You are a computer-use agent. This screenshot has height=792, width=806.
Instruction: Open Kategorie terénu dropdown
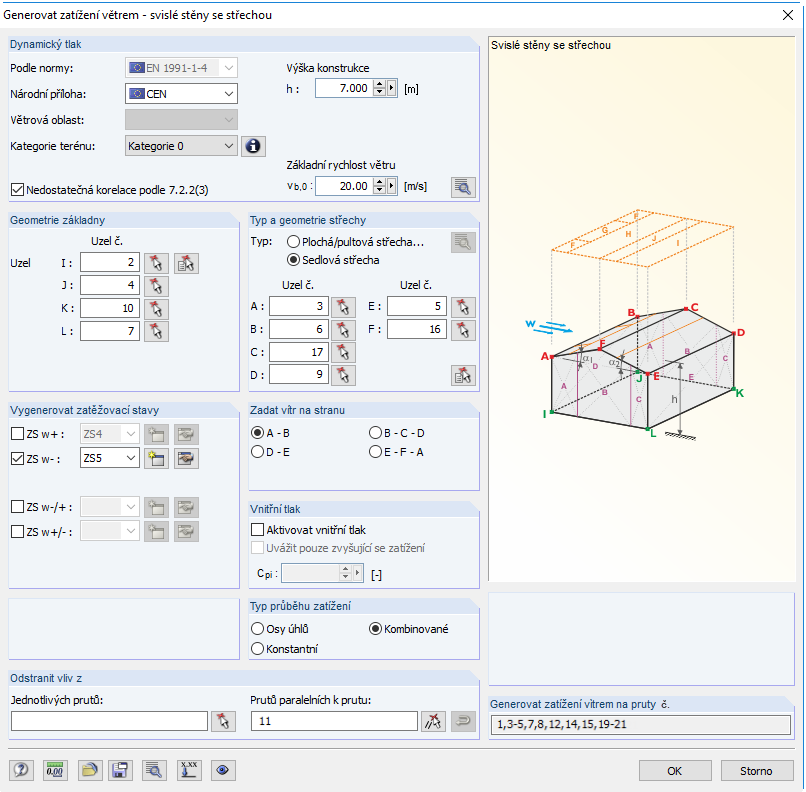point(181,146)
